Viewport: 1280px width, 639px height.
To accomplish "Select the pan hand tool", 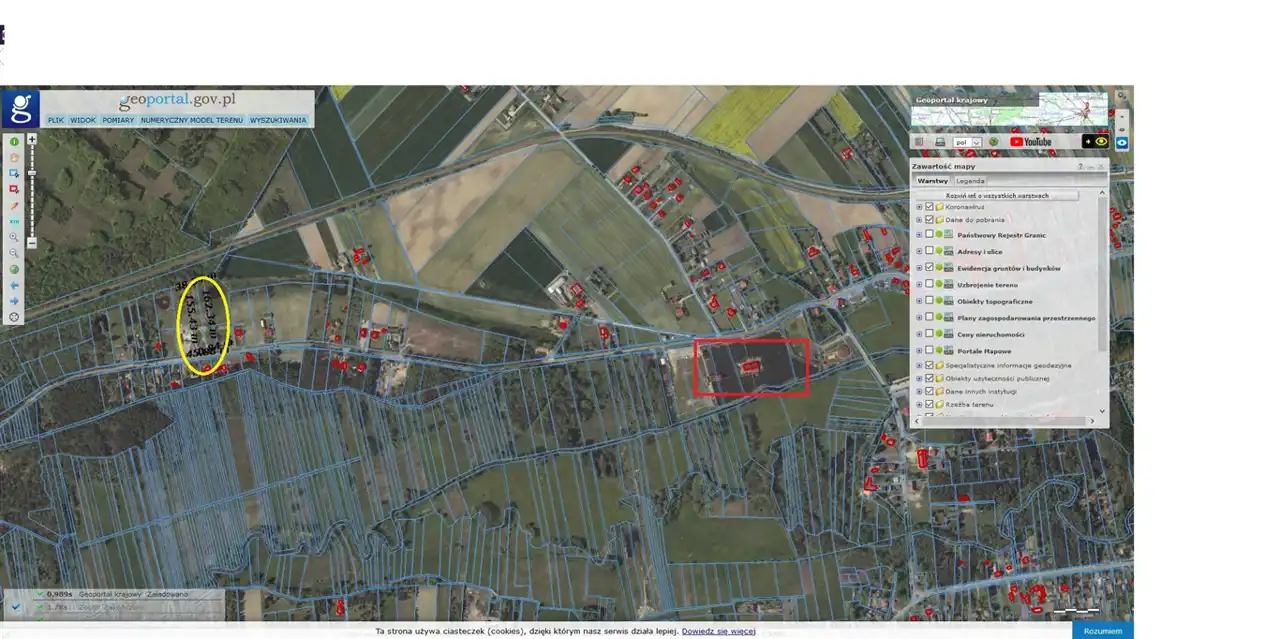I will [x=14, y=158].
